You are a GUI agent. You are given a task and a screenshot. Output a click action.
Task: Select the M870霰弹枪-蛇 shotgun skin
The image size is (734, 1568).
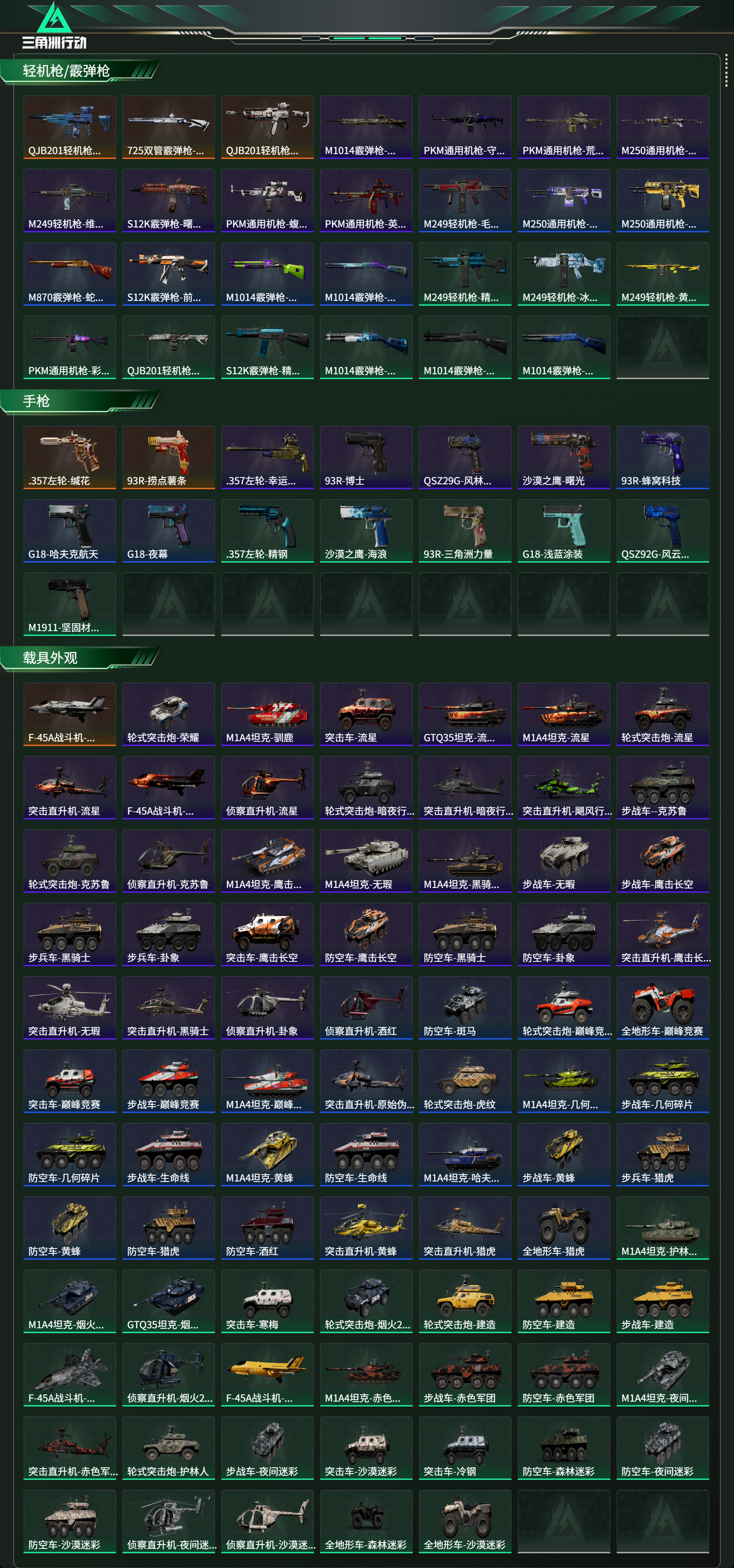(69, 274)
